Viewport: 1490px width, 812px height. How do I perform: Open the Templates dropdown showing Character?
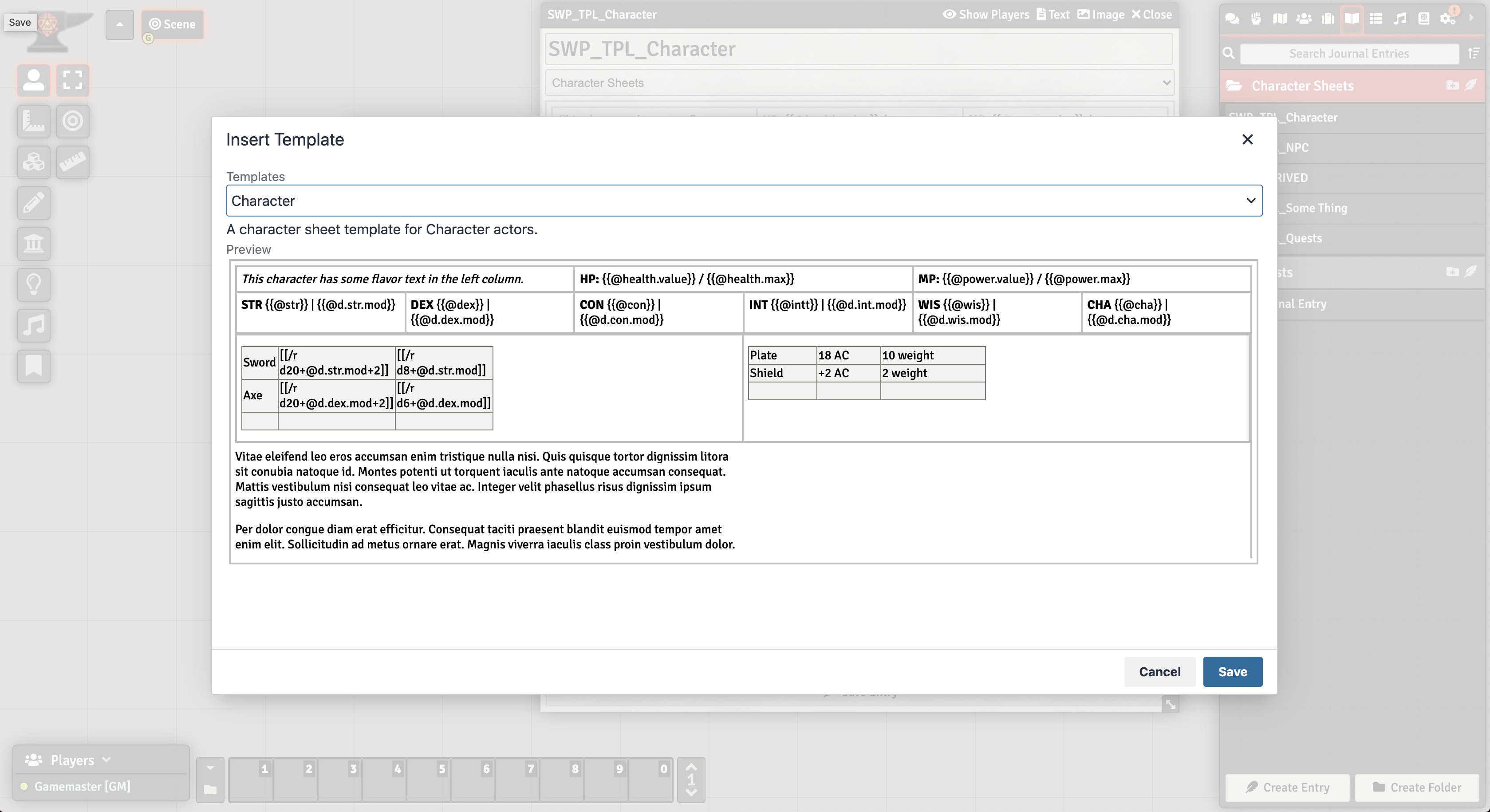pyautogui.click(x=744, y=201)
